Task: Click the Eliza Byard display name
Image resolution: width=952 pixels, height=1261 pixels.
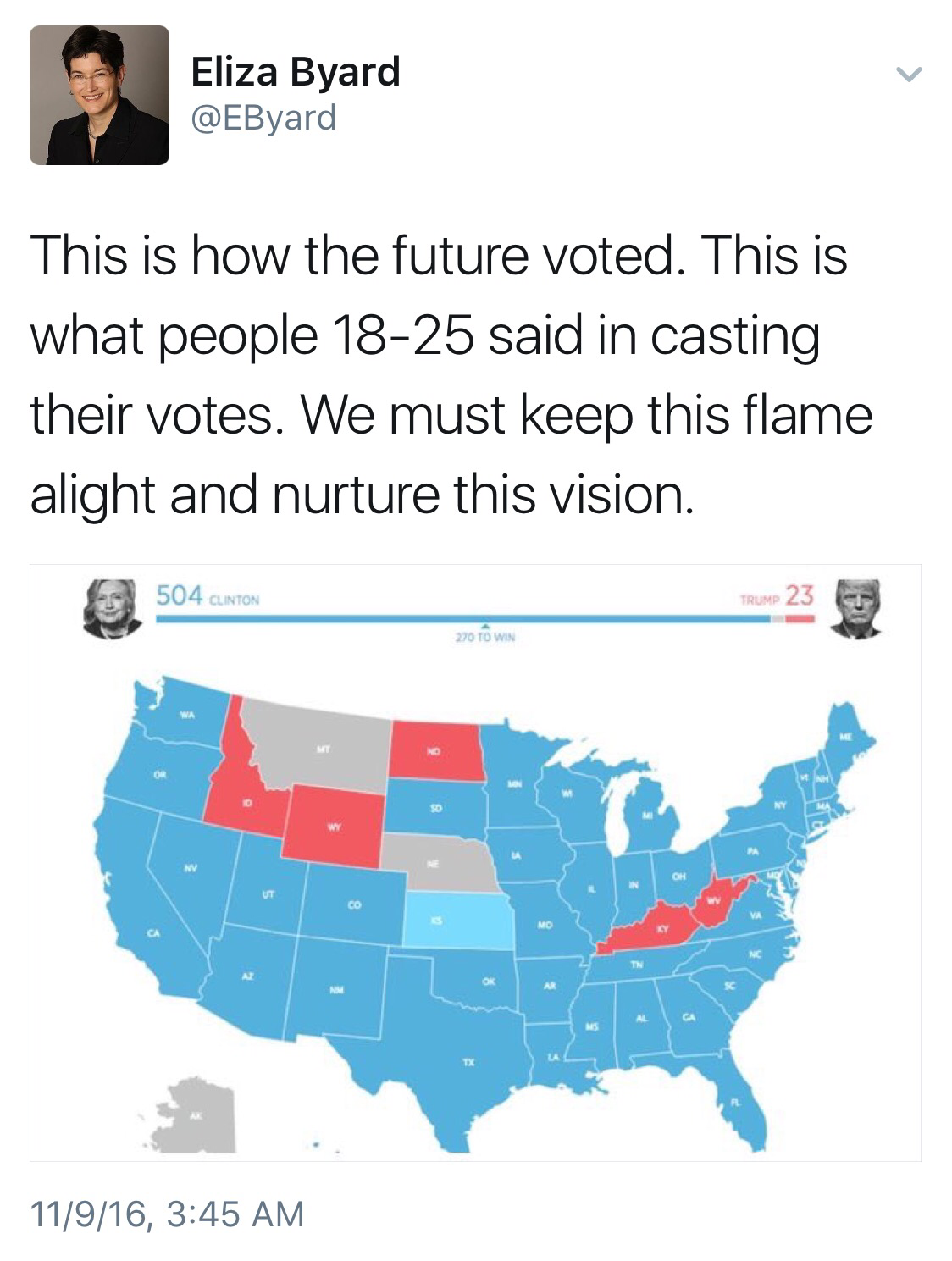Action: (x=296, y=71)
